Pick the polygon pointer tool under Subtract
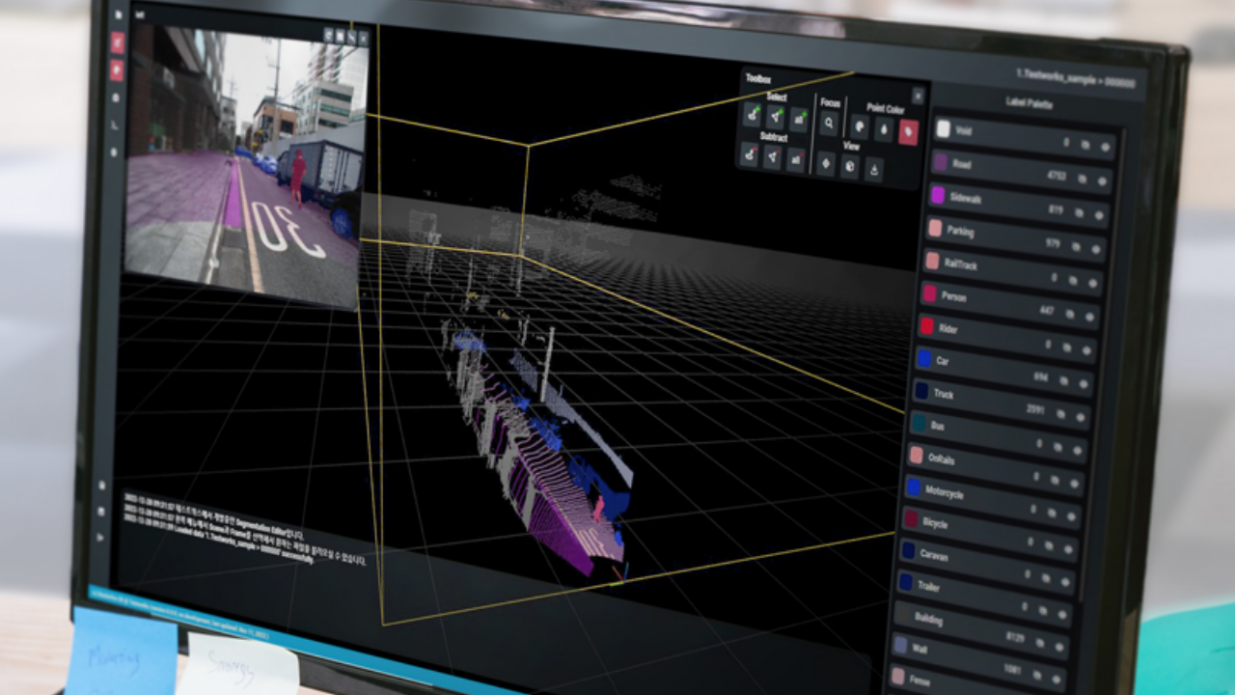The image size is (1235, 695). click(x=772, y=157)
